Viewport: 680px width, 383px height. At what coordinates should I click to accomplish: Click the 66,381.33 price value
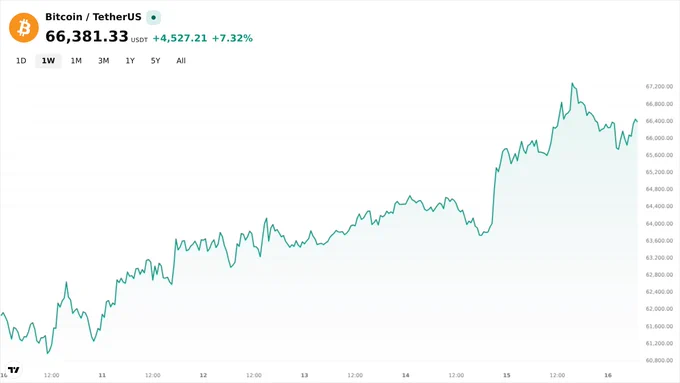pyautogui.click(x=87, y=36)
